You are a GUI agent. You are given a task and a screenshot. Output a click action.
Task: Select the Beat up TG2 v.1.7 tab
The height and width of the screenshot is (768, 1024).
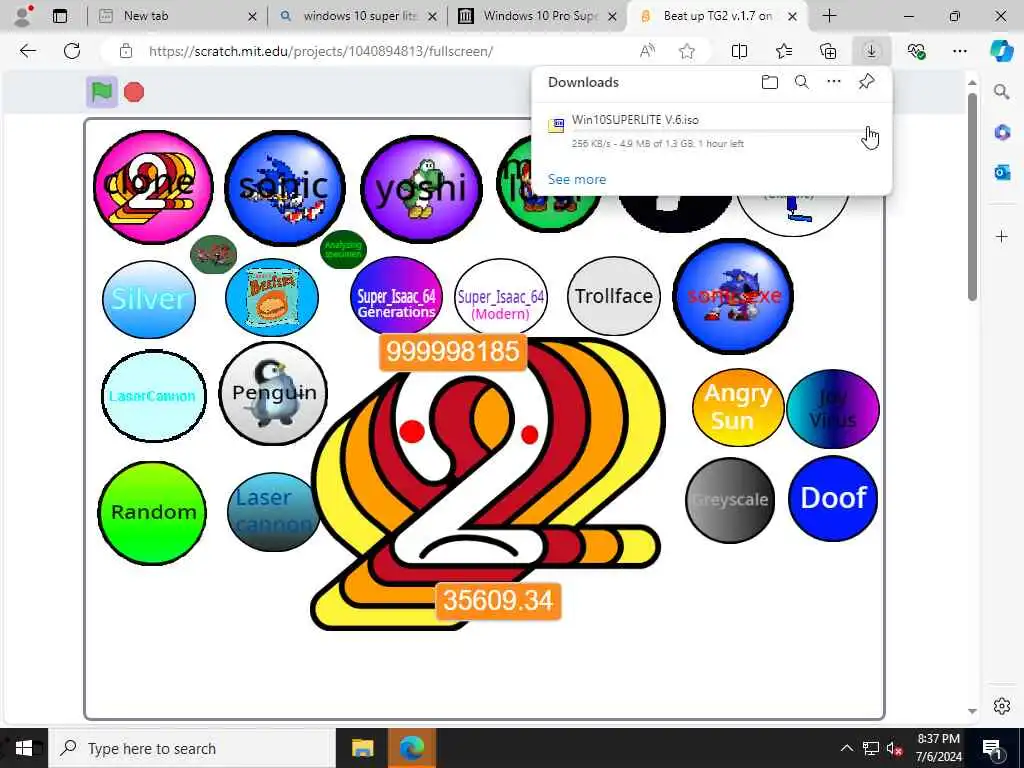[717, 16]
